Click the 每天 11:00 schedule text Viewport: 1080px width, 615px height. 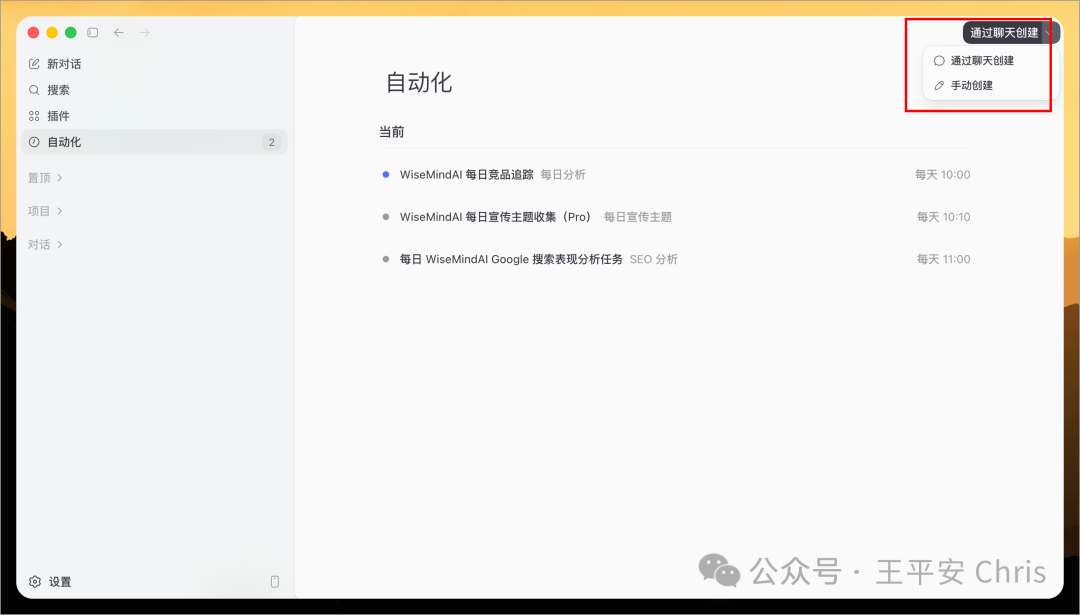point(943,260)
